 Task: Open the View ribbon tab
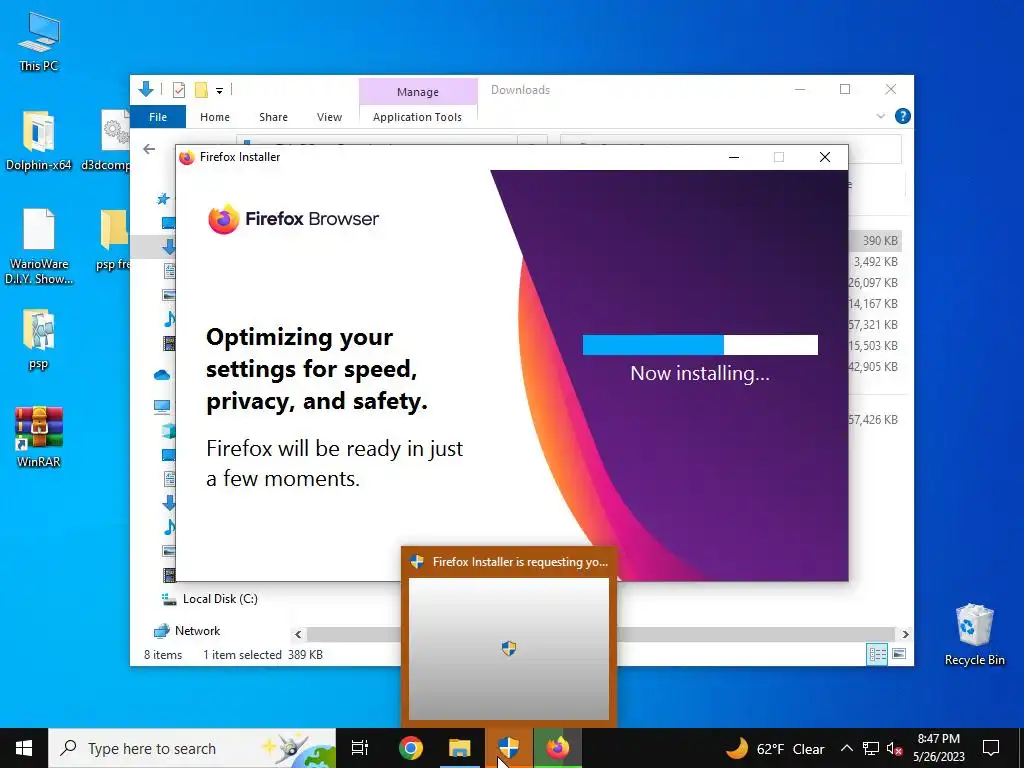click(329, 117)
